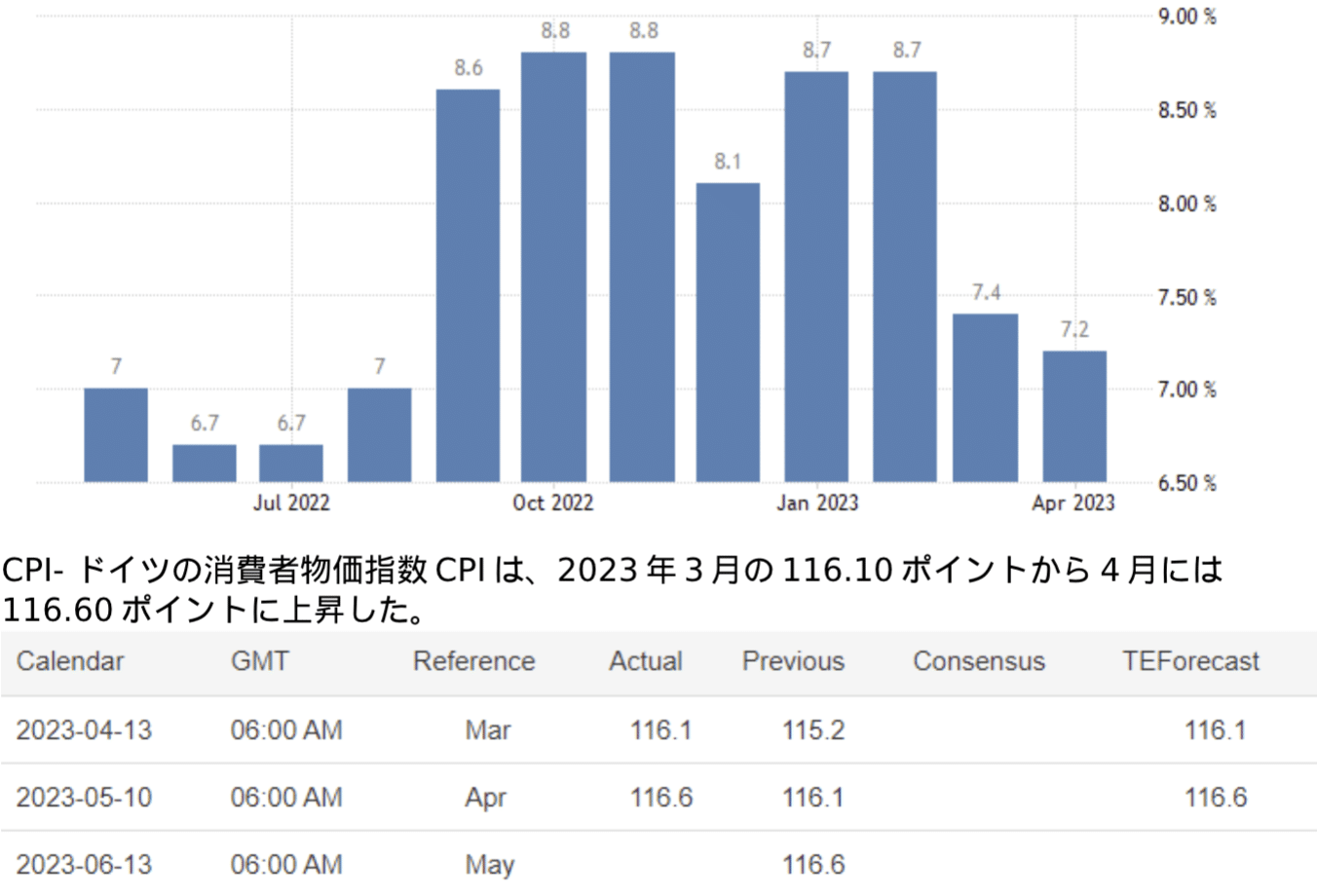Select the Consensus column header
This screenshot has width=1317, height=896.
pos(978,661)
